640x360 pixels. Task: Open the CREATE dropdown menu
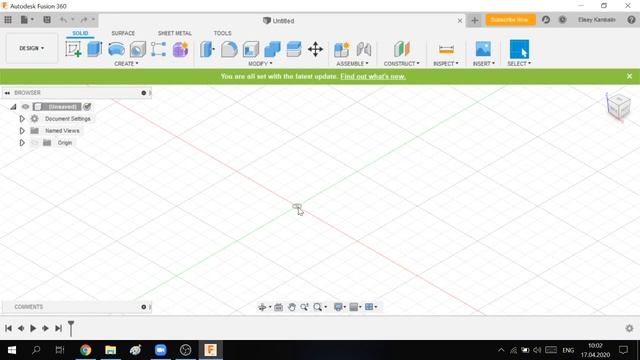pyautogui.click(x=126, y=64)
